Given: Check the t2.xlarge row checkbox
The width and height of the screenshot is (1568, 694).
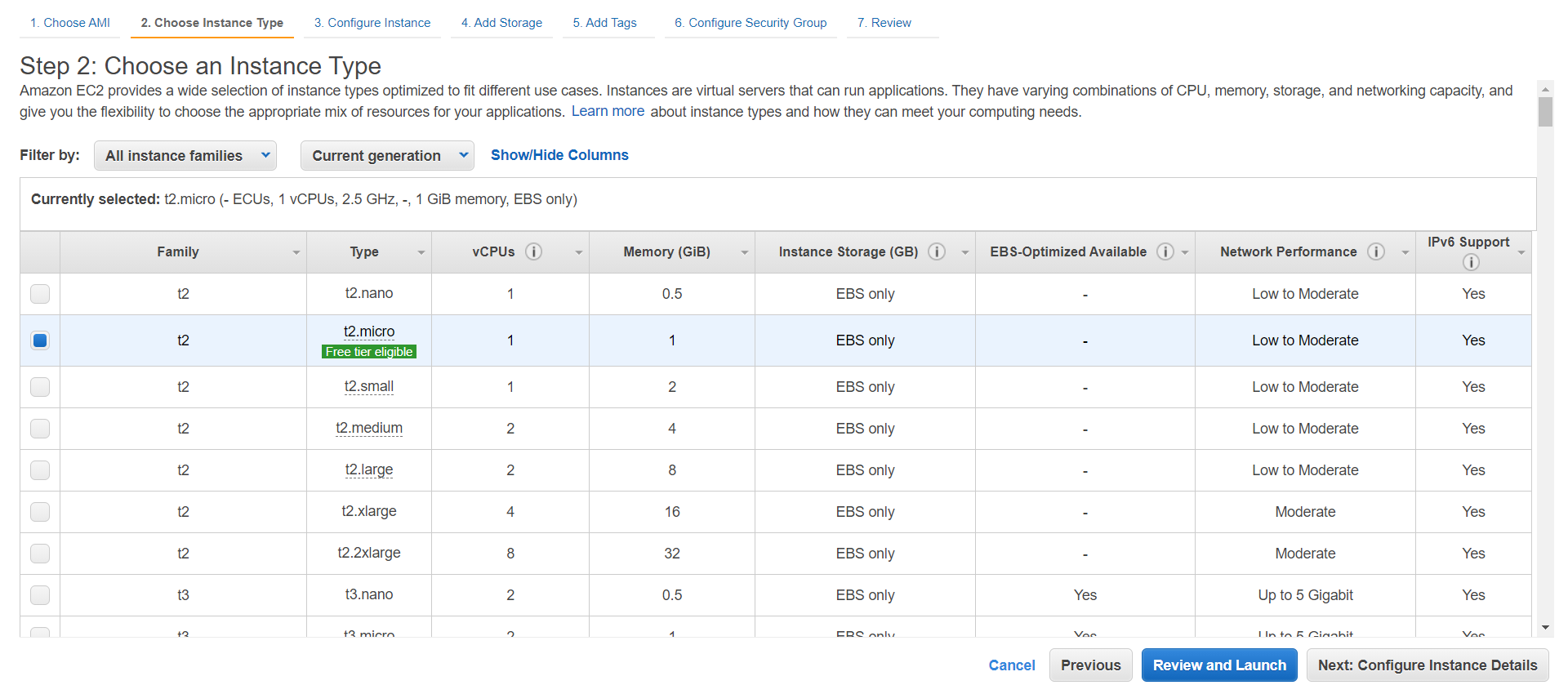Looking at the screenshot, I should [x=40, y=512].
